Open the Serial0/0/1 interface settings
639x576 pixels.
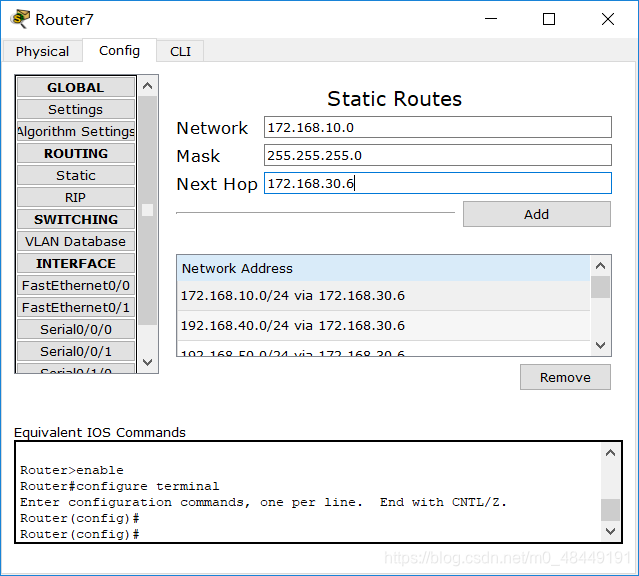click(x=76, y=351)
